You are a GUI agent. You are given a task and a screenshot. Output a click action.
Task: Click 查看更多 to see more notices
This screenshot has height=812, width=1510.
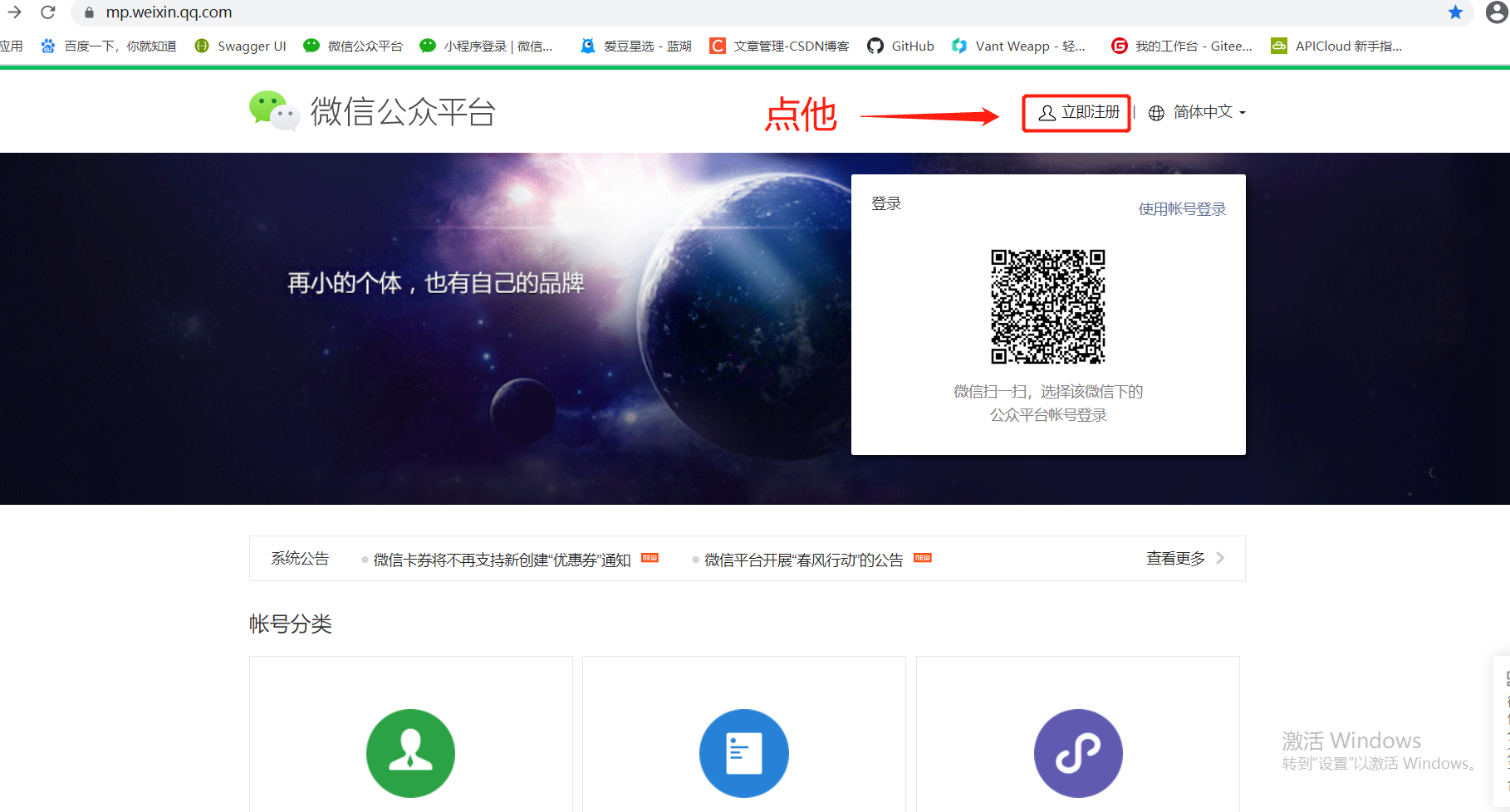coord(1175,559)
